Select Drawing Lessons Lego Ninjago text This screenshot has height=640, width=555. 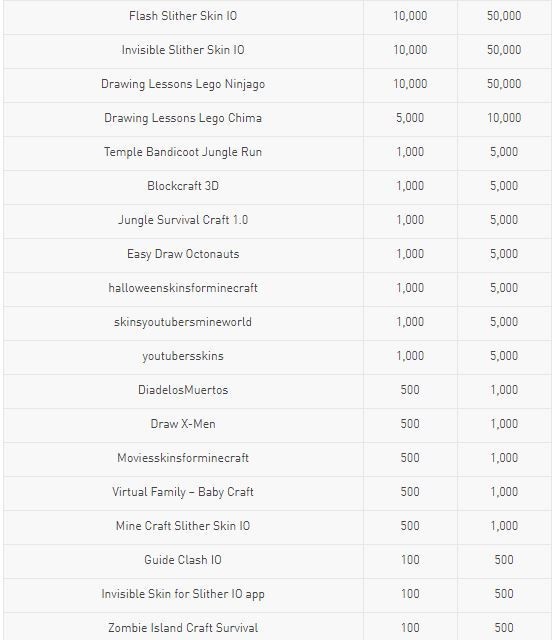183,84
